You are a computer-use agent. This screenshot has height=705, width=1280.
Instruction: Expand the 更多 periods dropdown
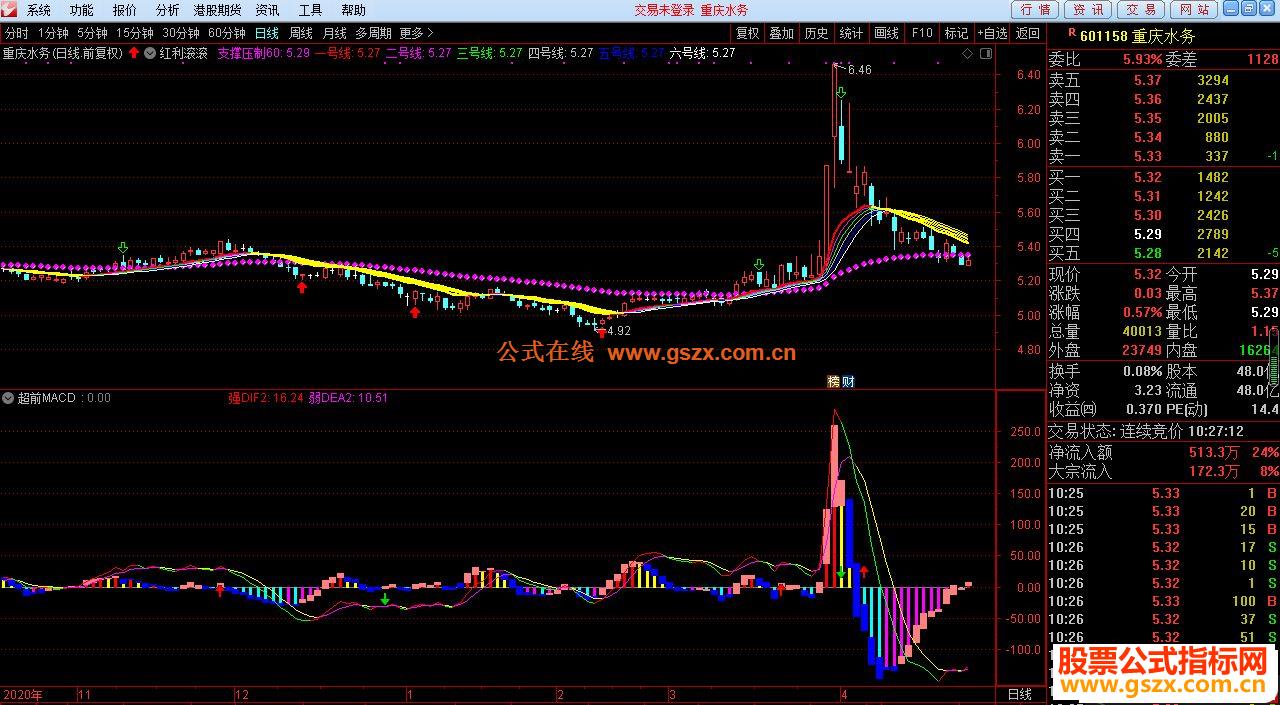point(417,32)
